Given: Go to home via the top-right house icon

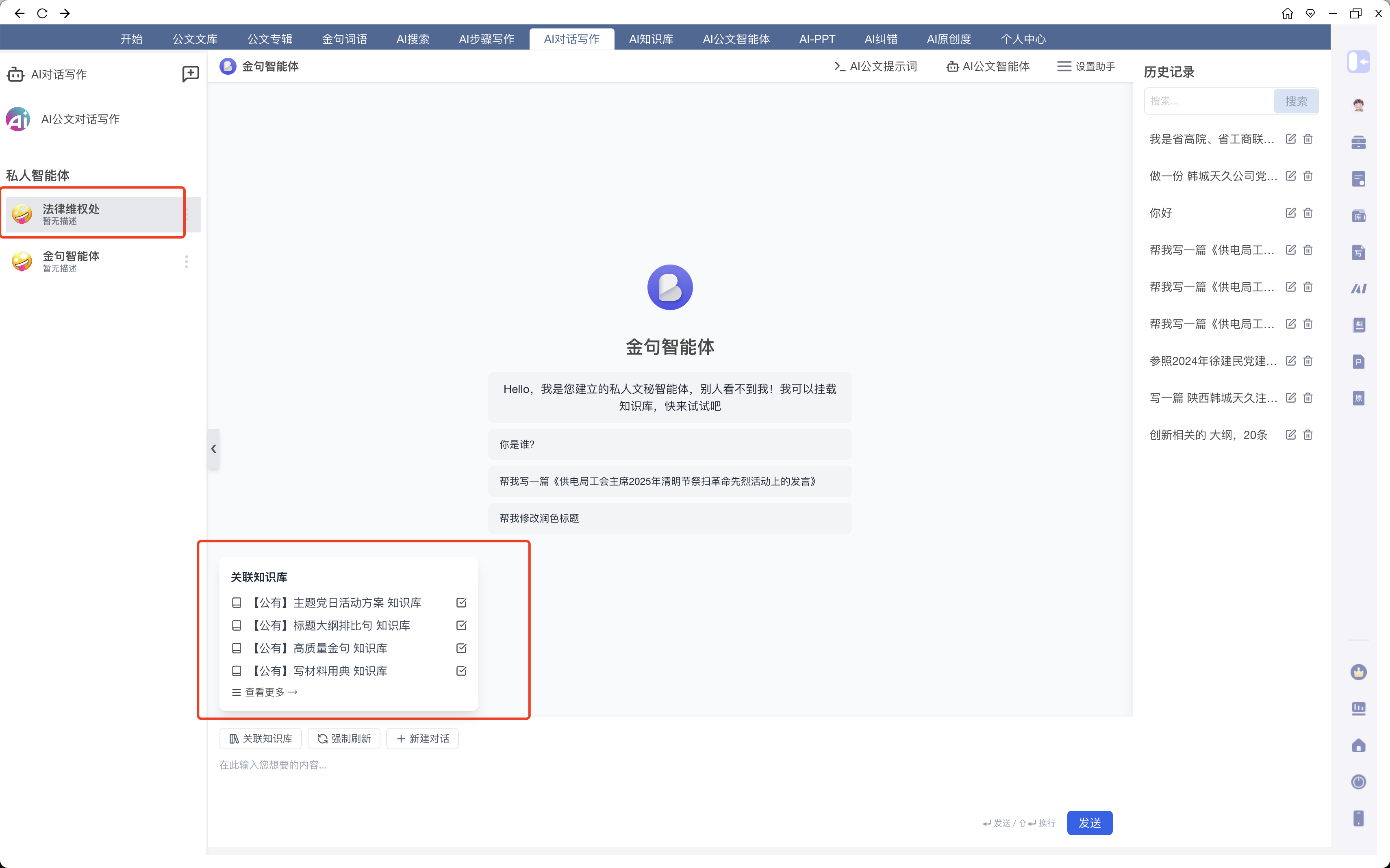Looking at the screenshot, I should (x=1287, y=13).
